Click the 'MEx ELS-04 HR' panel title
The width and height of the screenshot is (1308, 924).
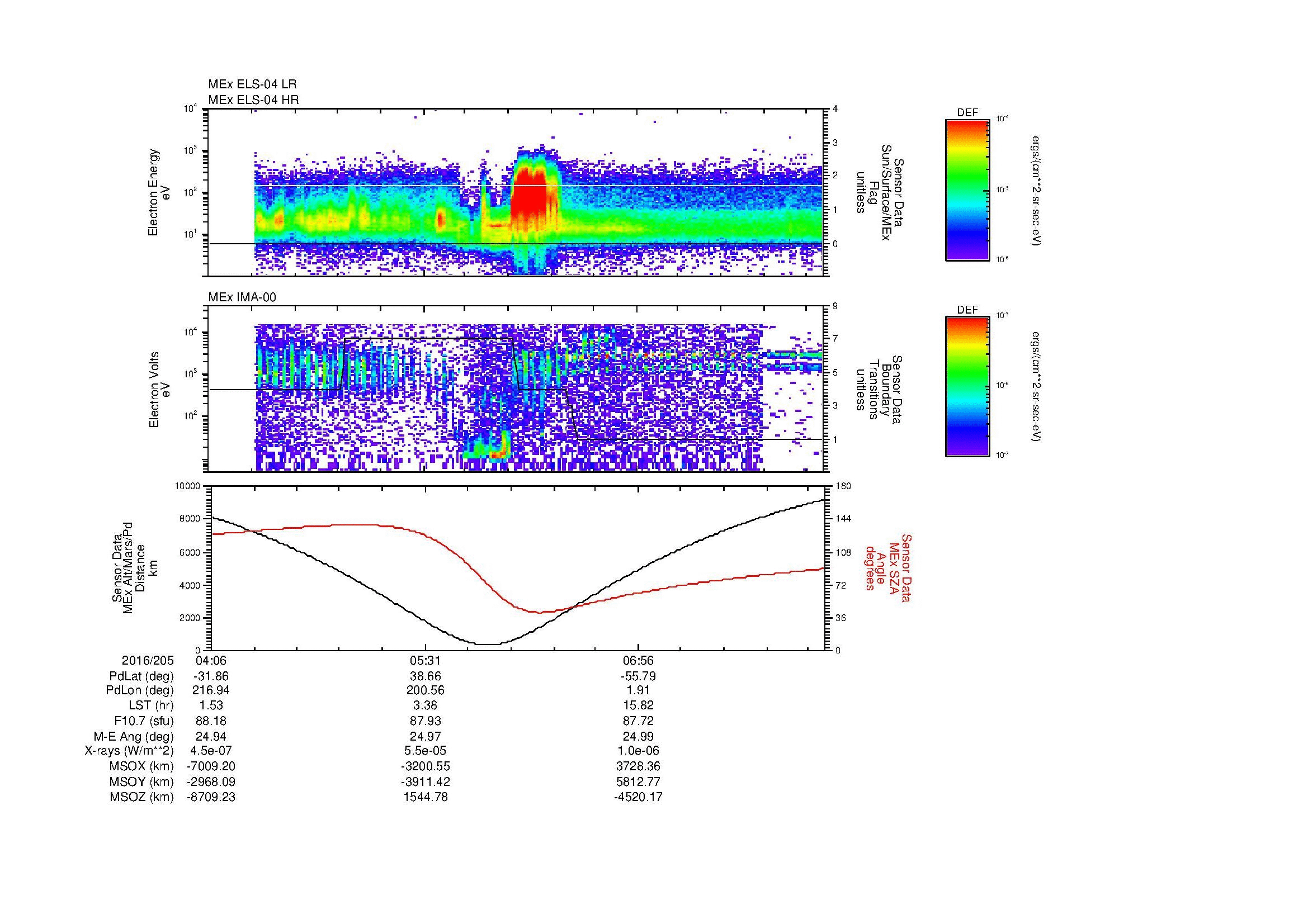[253, 99]
